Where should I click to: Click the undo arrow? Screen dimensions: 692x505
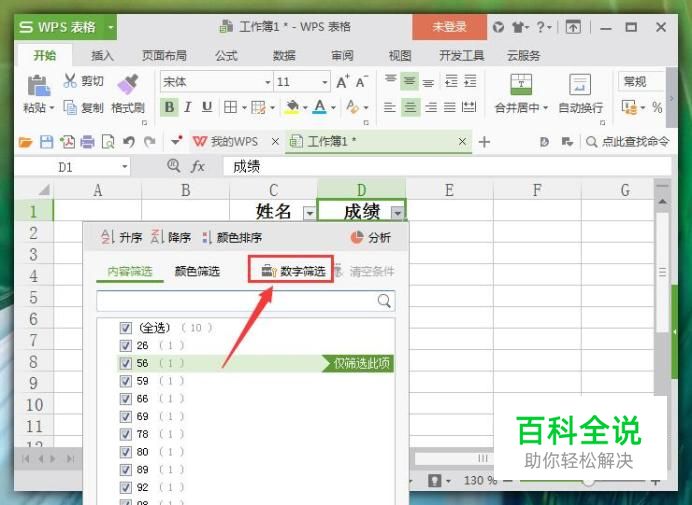click(x=128, y=142)
